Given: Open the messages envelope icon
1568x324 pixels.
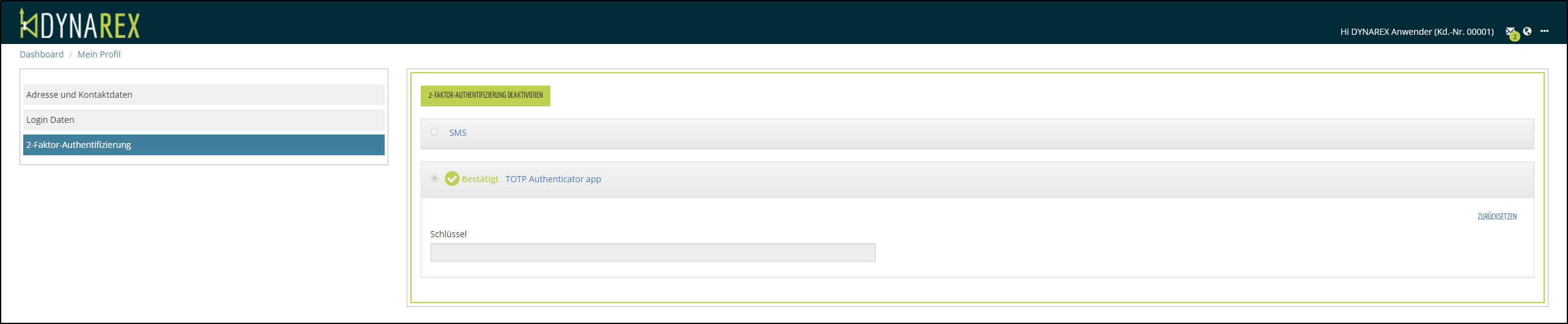Looking at the screenshot, I should (x=1510, y=32).
